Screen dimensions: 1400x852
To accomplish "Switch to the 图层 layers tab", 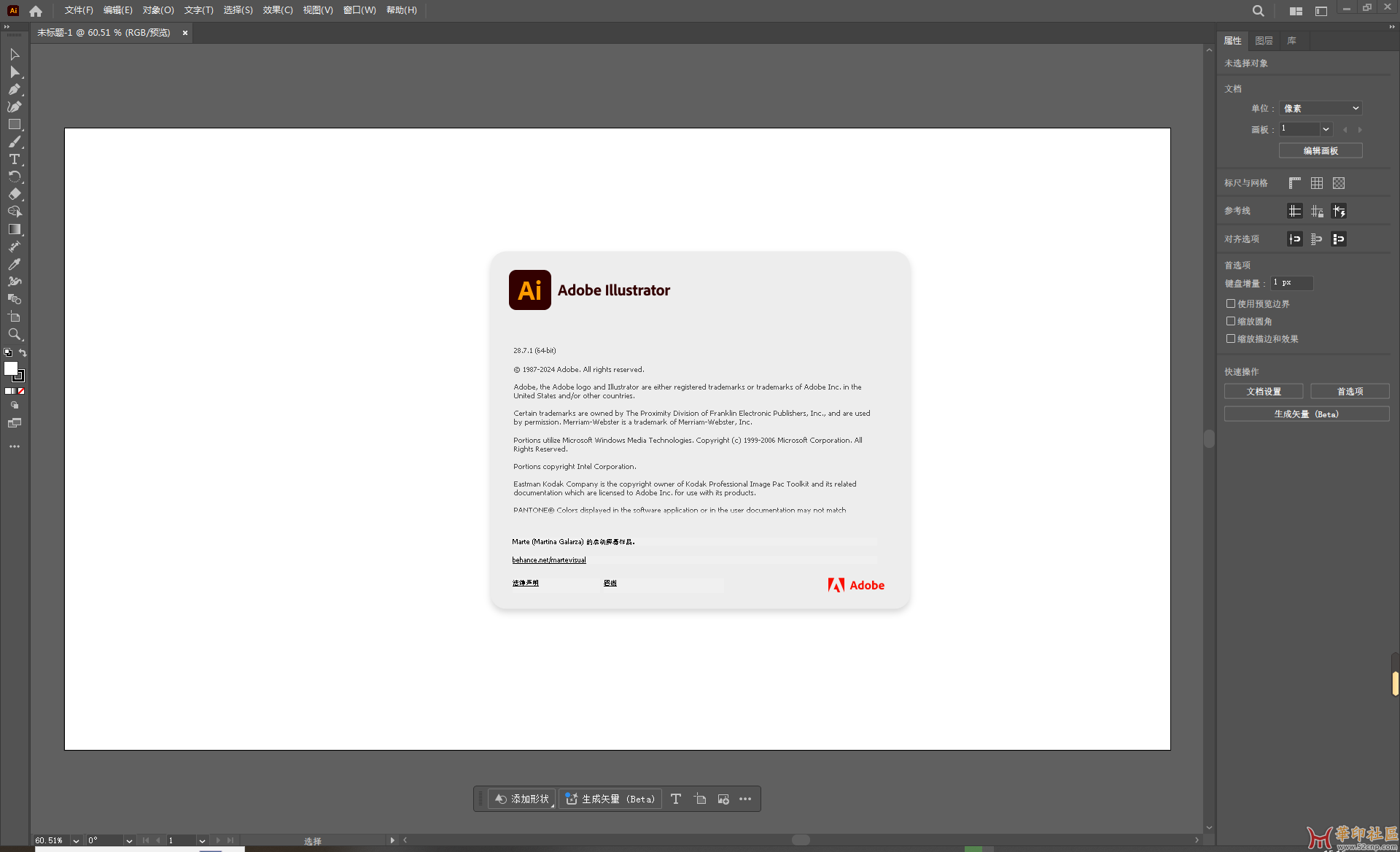I will click(1264, 41).
